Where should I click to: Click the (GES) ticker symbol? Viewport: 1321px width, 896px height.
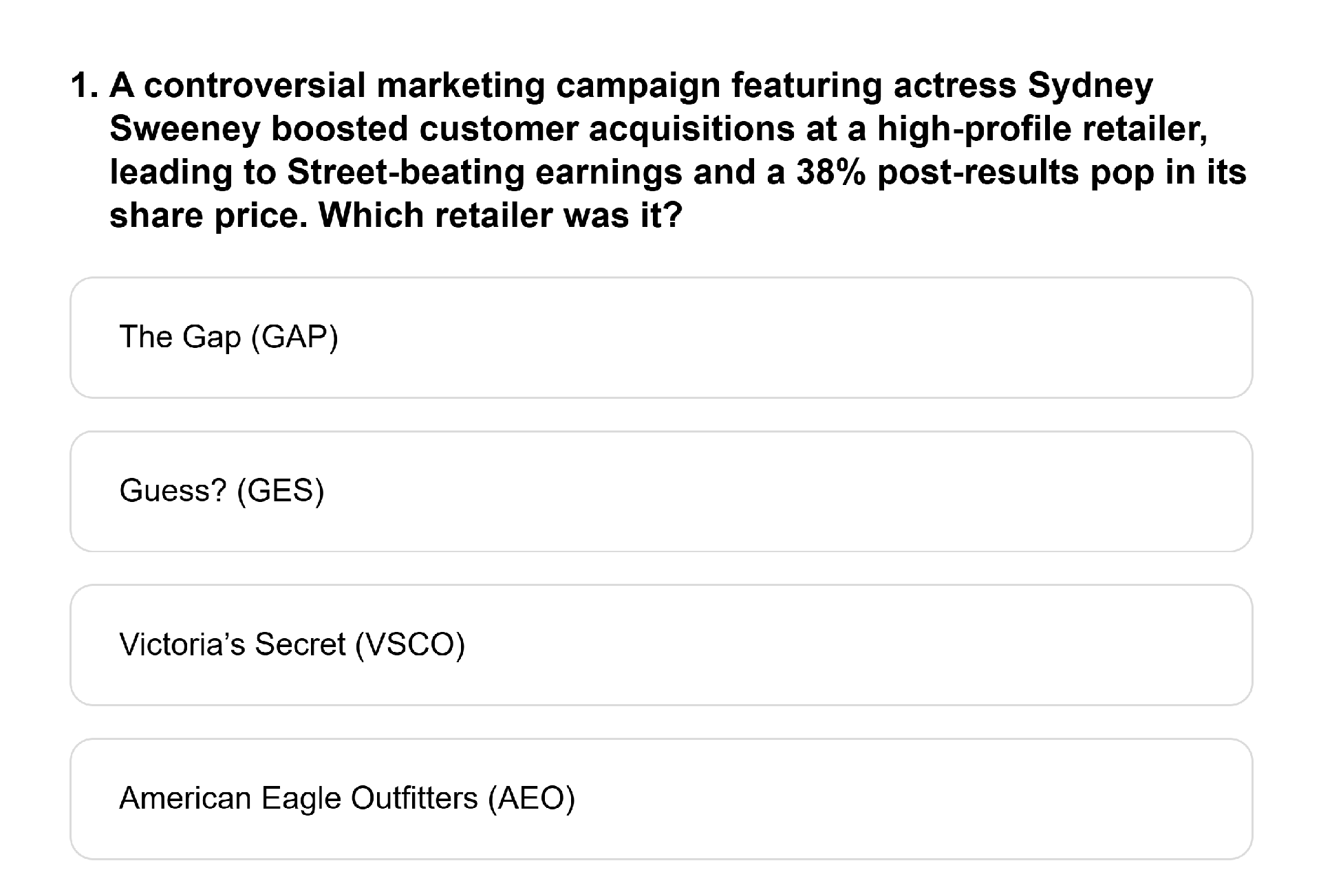281,492
